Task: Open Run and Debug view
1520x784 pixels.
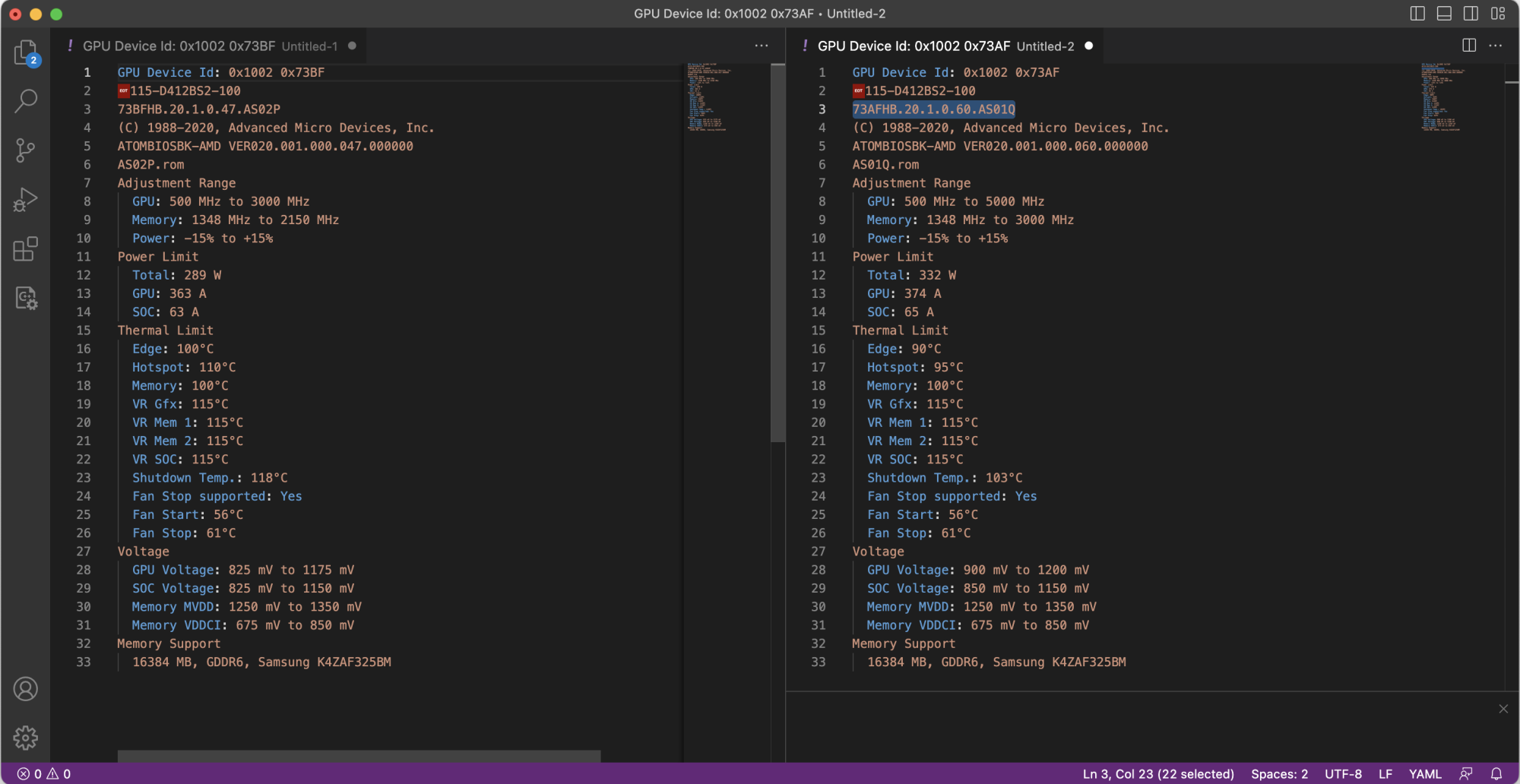Action: coord(26,199)
